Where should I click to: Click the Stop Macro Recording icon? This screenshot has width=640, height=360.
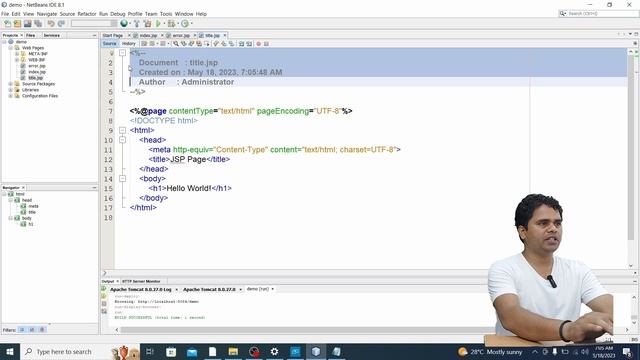(266, 44)
